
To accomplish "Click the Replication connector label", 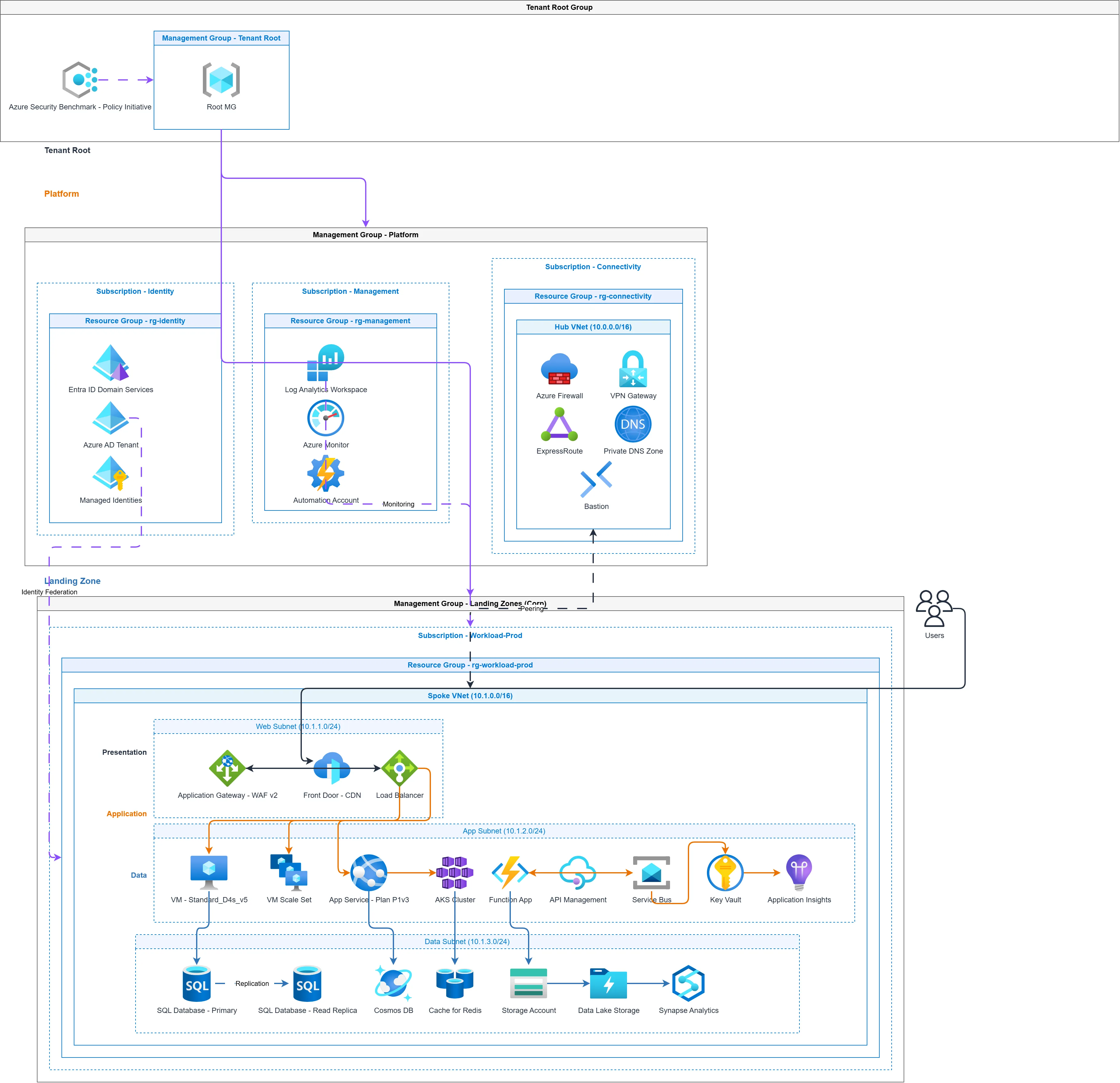I will (x=252, y=983).
